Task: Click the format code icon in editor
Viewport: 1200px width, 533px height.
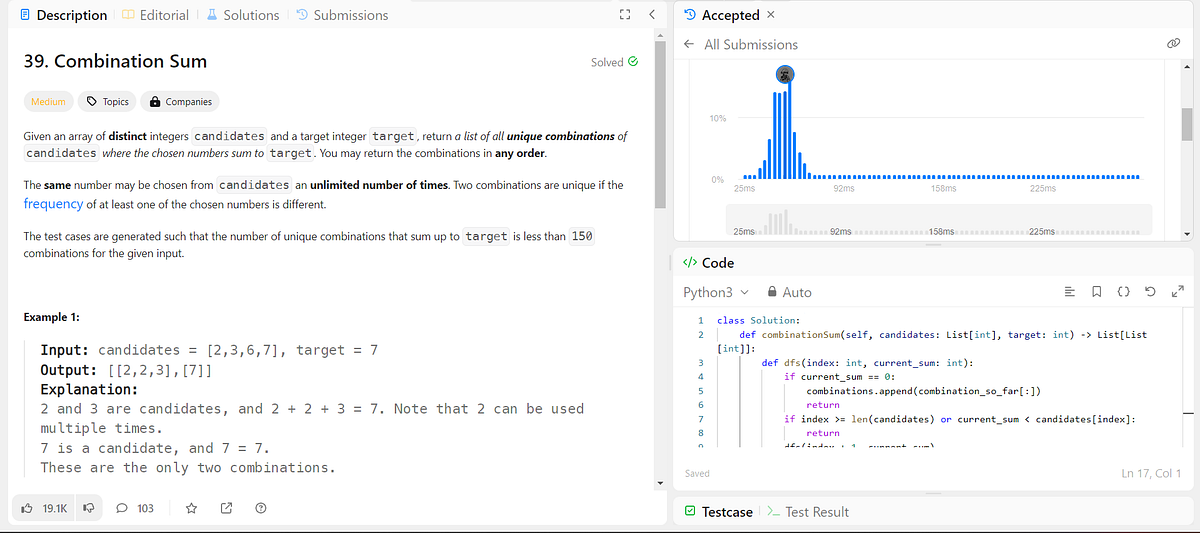Action: click(x=1069, y=292)
